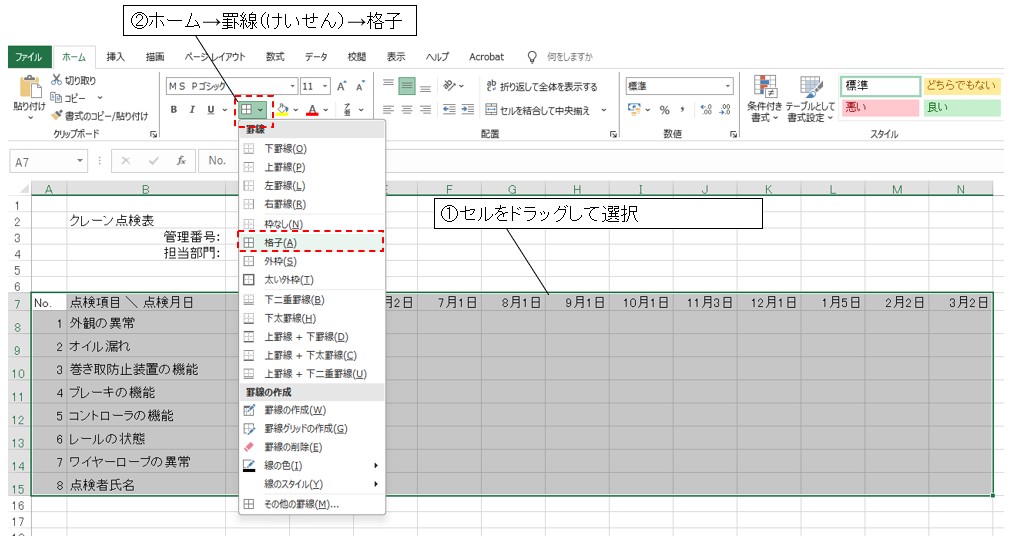
Task: Expand the Name Box dropdown arrow
Action: tap(81, 160)
